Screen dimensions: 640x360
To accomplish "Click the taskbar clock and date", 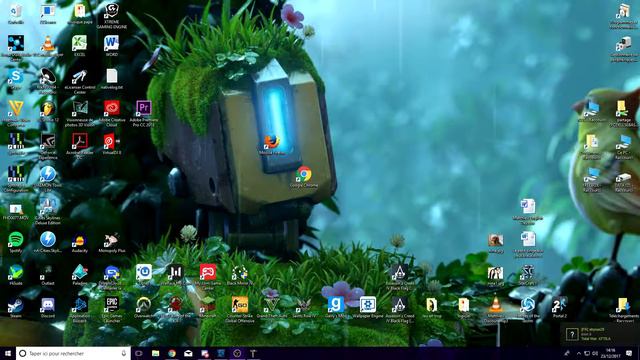I will coord(611,353).
